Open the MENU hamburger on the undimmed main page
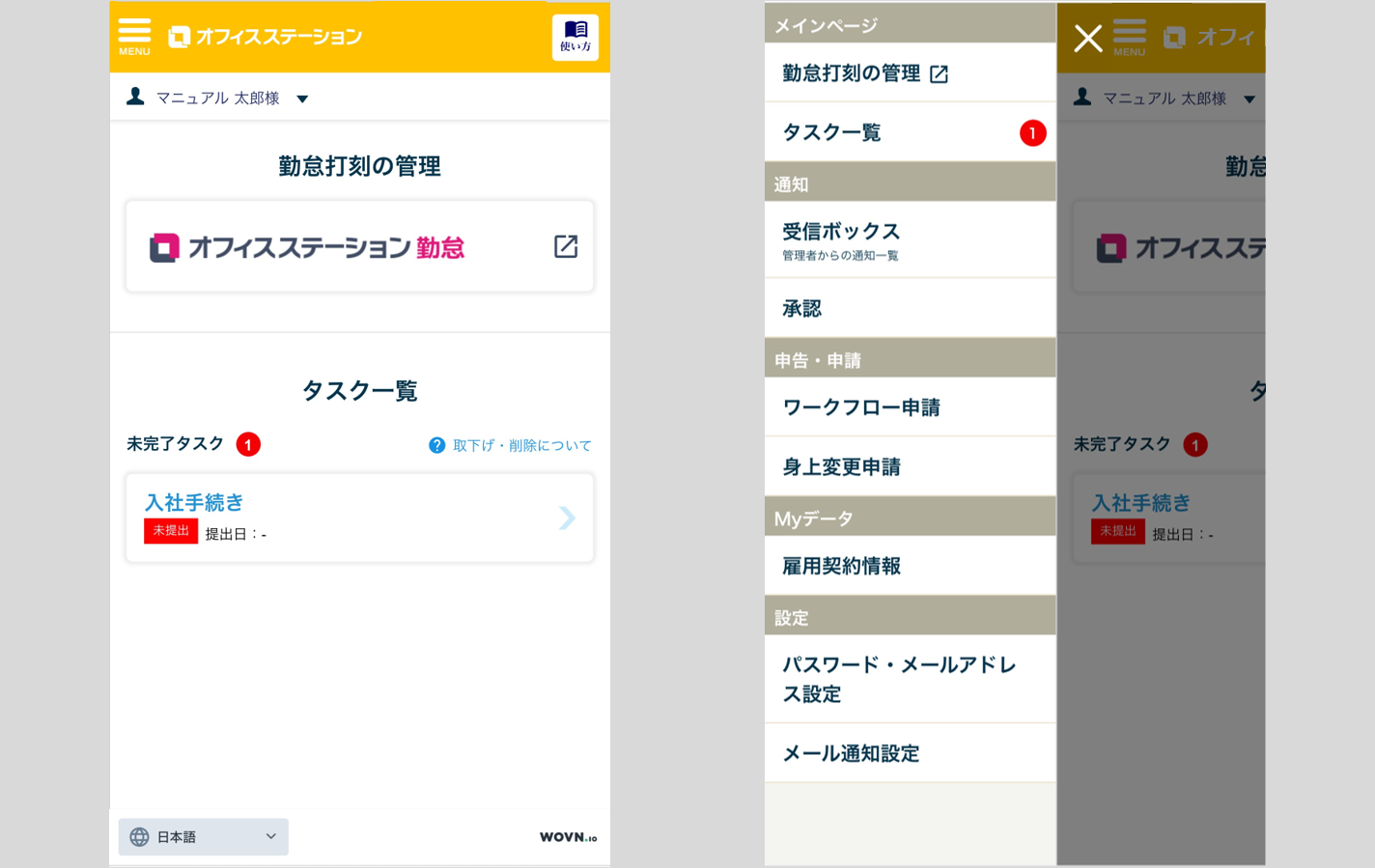The image size is (1375, 868). pos(134,37)
